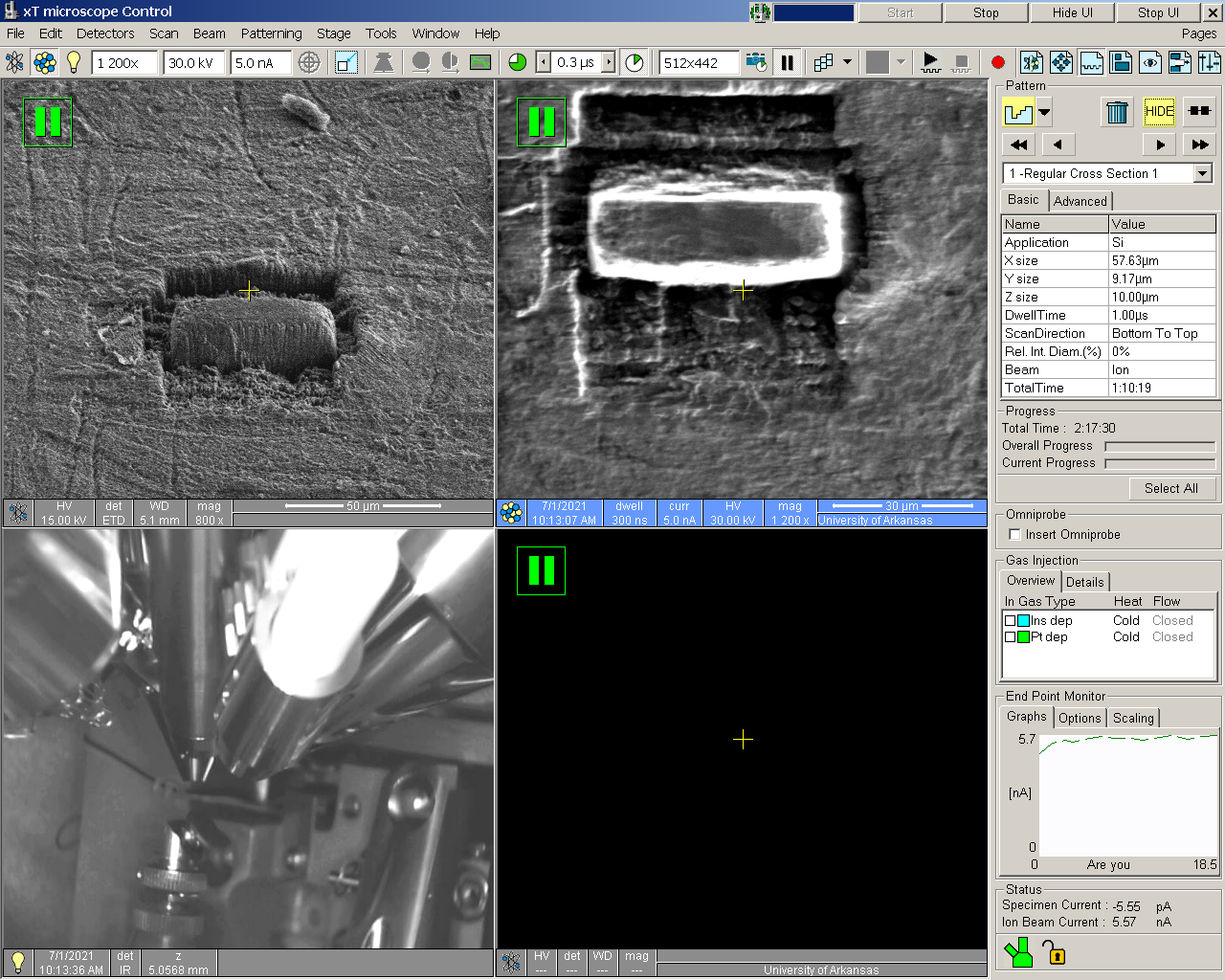
Task: Click the camera snapshot icon
Action: point(756,63)
